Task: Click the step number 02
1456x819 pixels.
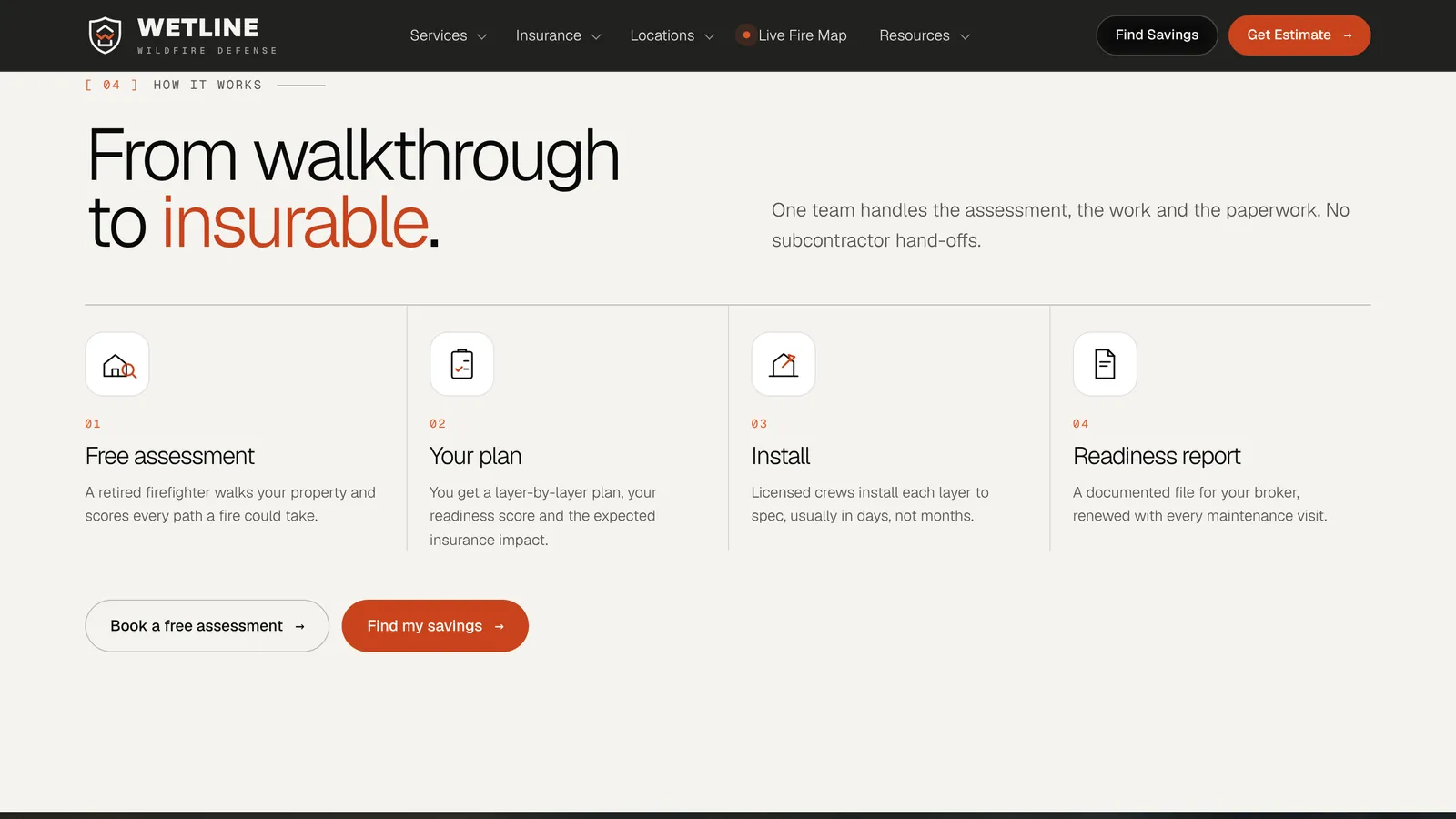Action: (438, 424)
